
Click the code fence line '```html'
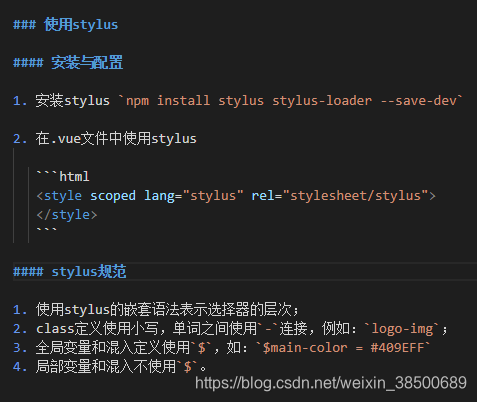click(x=63, y=176)
